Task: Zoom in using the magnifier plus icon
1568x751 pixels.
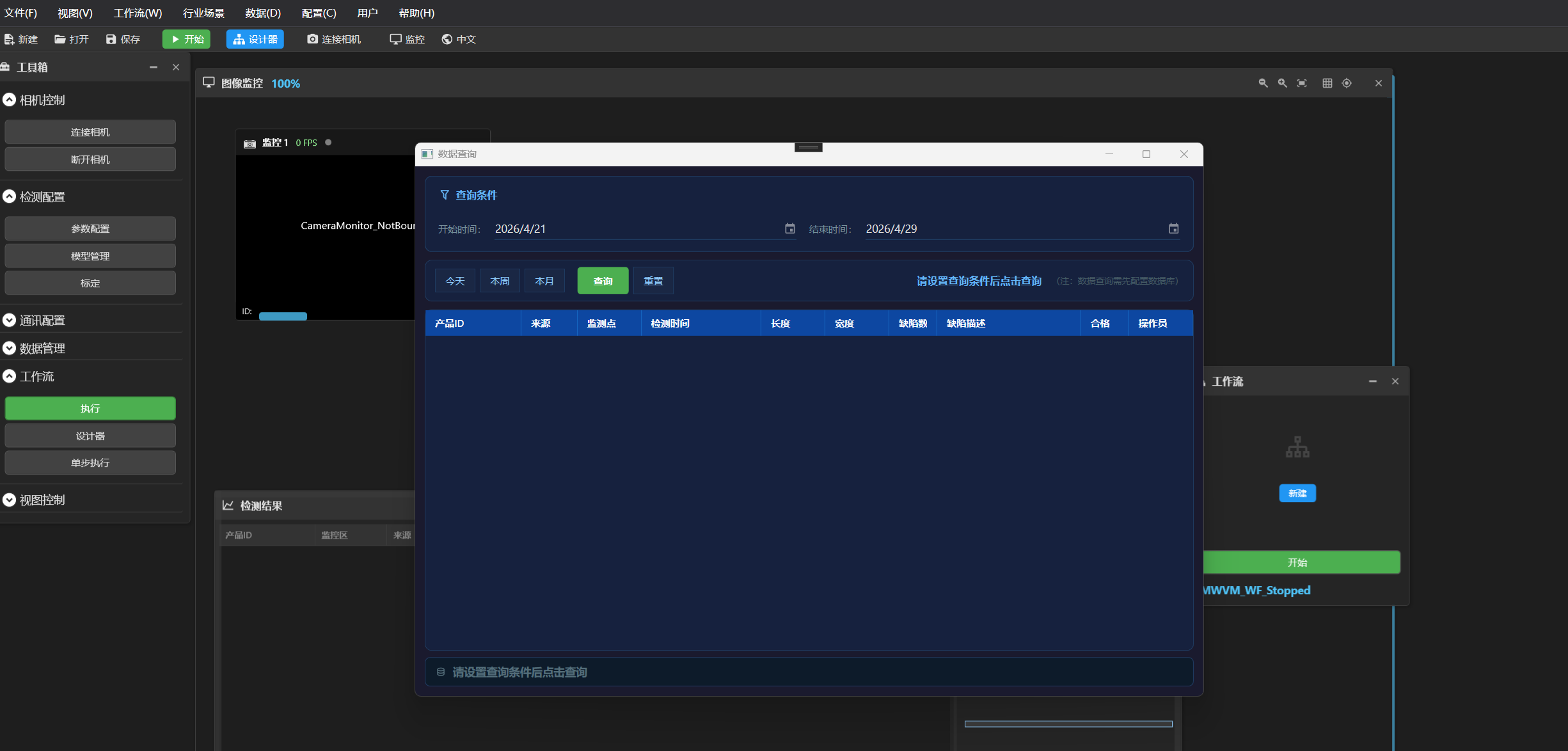Action: 1282,83
